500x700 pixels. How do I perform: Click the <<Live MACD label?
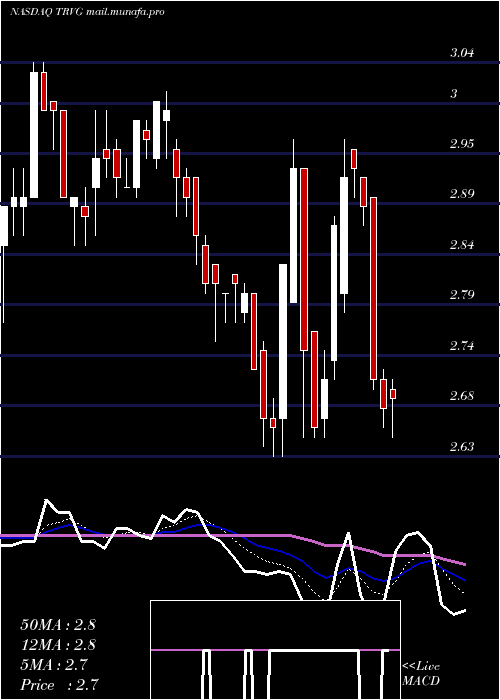[x=421, y=673]
